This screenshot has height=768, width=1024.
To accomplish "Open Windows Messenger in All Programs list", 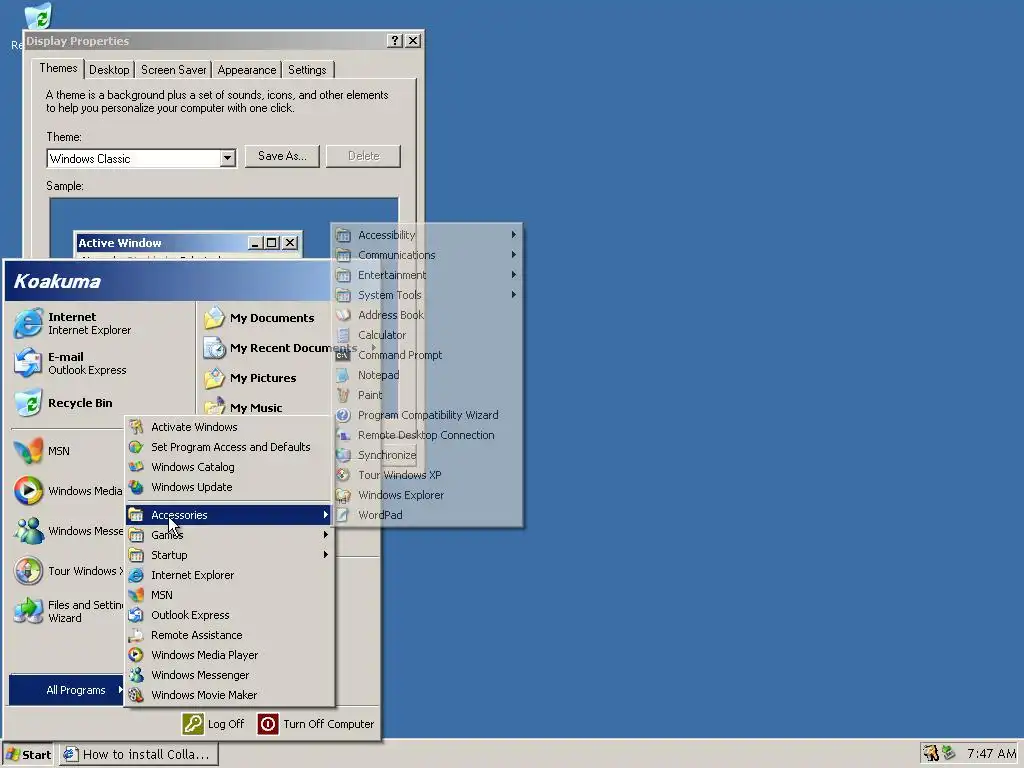I will point(229,675).
